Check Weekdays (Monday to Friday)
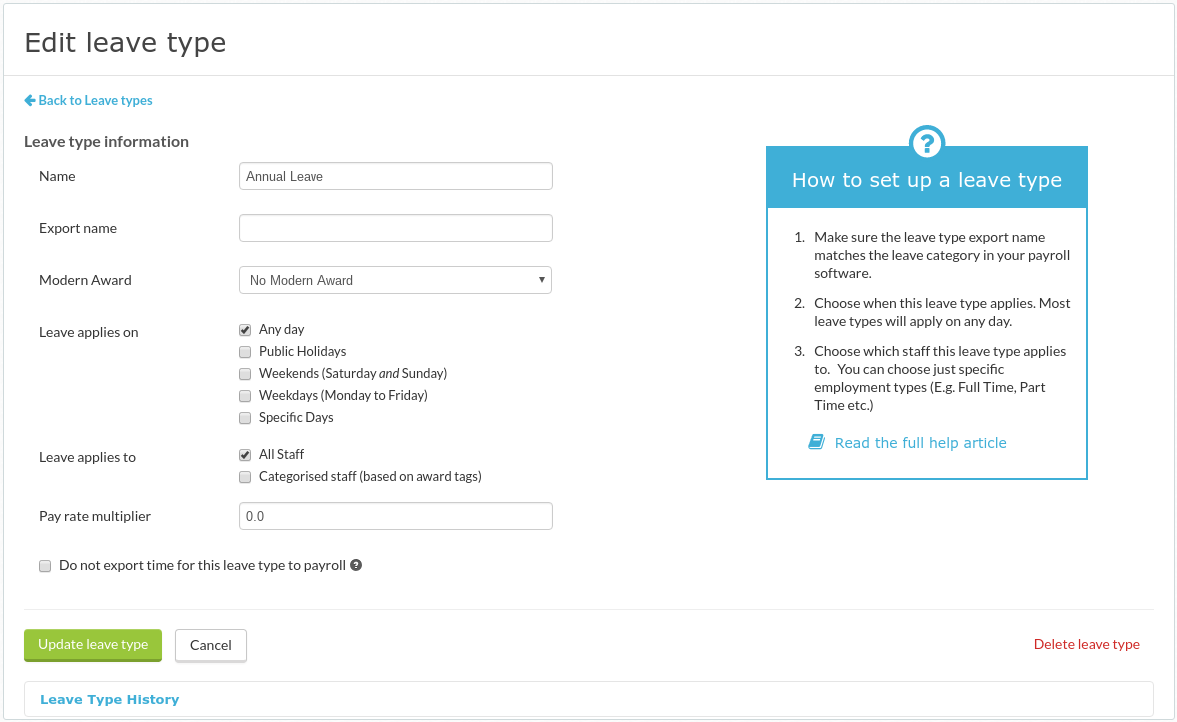The width and height of the screenshot is (1177, 722). click(x=245, y=395)
